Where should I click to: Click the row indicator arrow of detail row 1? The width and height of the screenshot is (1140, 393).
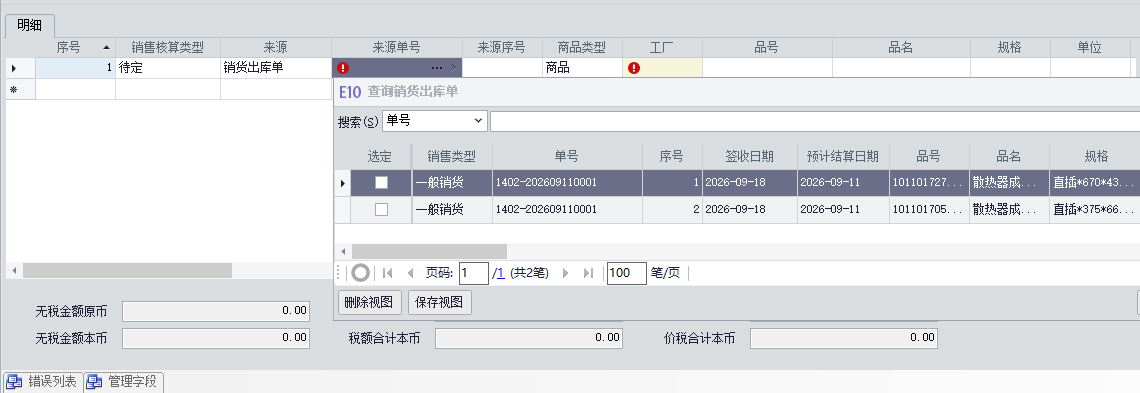point(13,68)
